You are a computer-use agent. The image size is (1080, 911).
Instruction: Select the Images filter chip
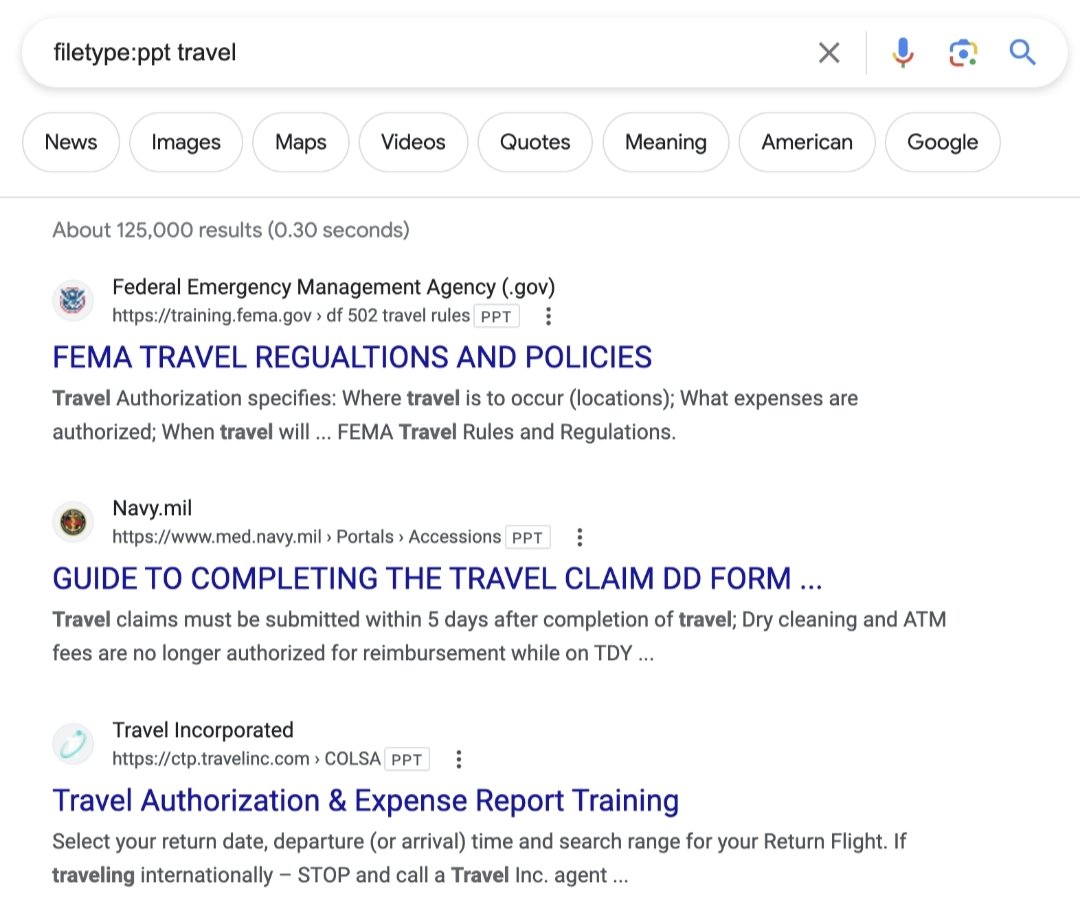[x=186, y=142]
